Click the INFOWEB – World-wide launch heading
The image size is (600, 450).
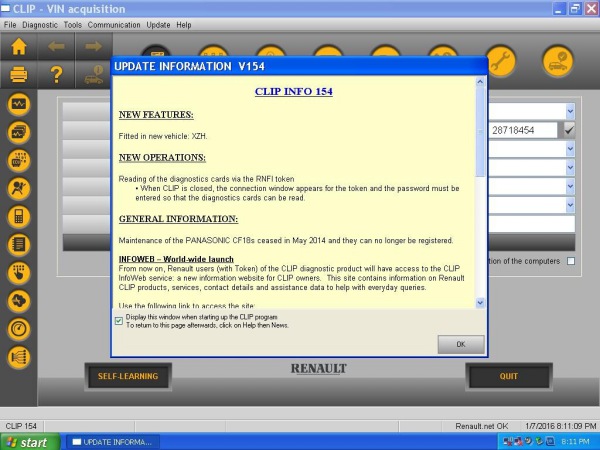click(176, 259)
